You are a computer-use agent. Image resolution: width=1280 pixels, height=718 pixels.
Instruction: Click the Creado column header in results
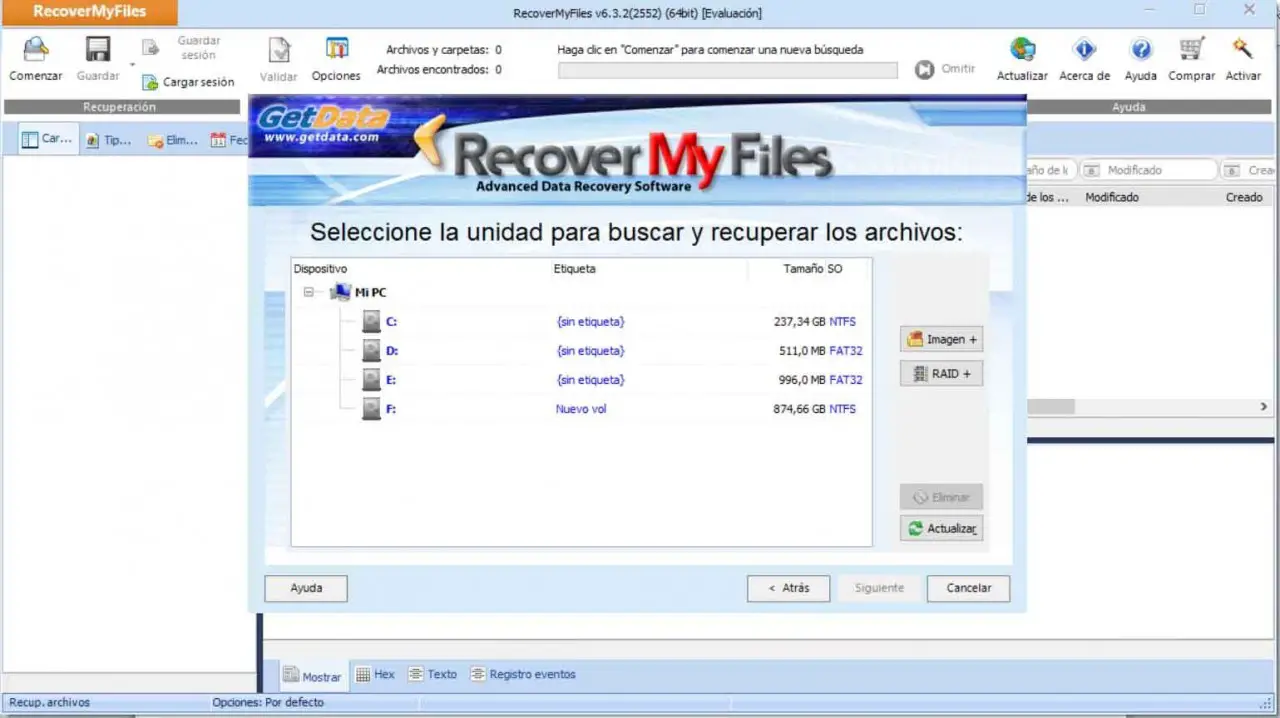coord(1244,197)
